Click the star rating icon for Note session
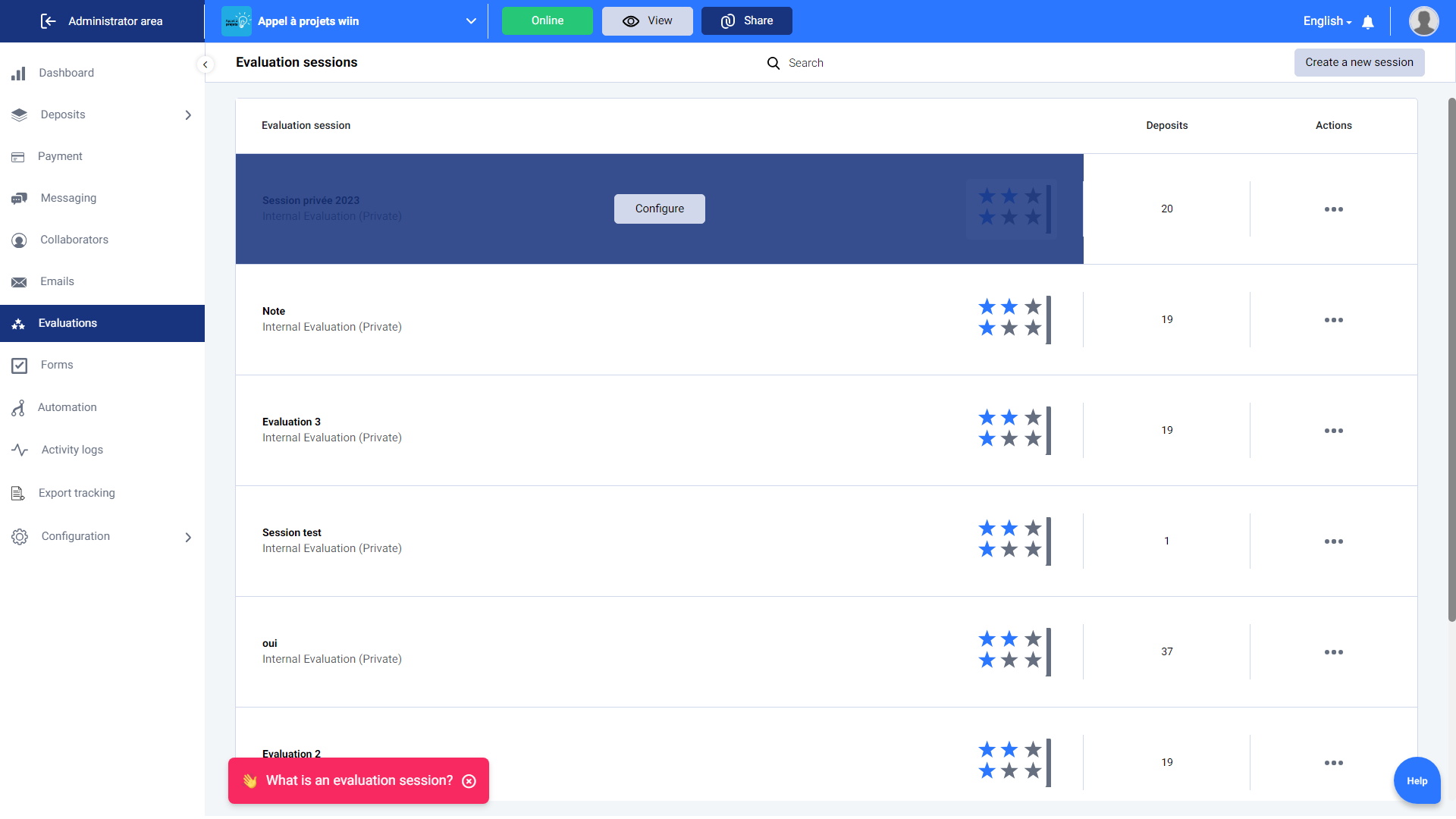Viewport: 1456px width, 819px height. pyautogui.click(x=1012, y=318)
